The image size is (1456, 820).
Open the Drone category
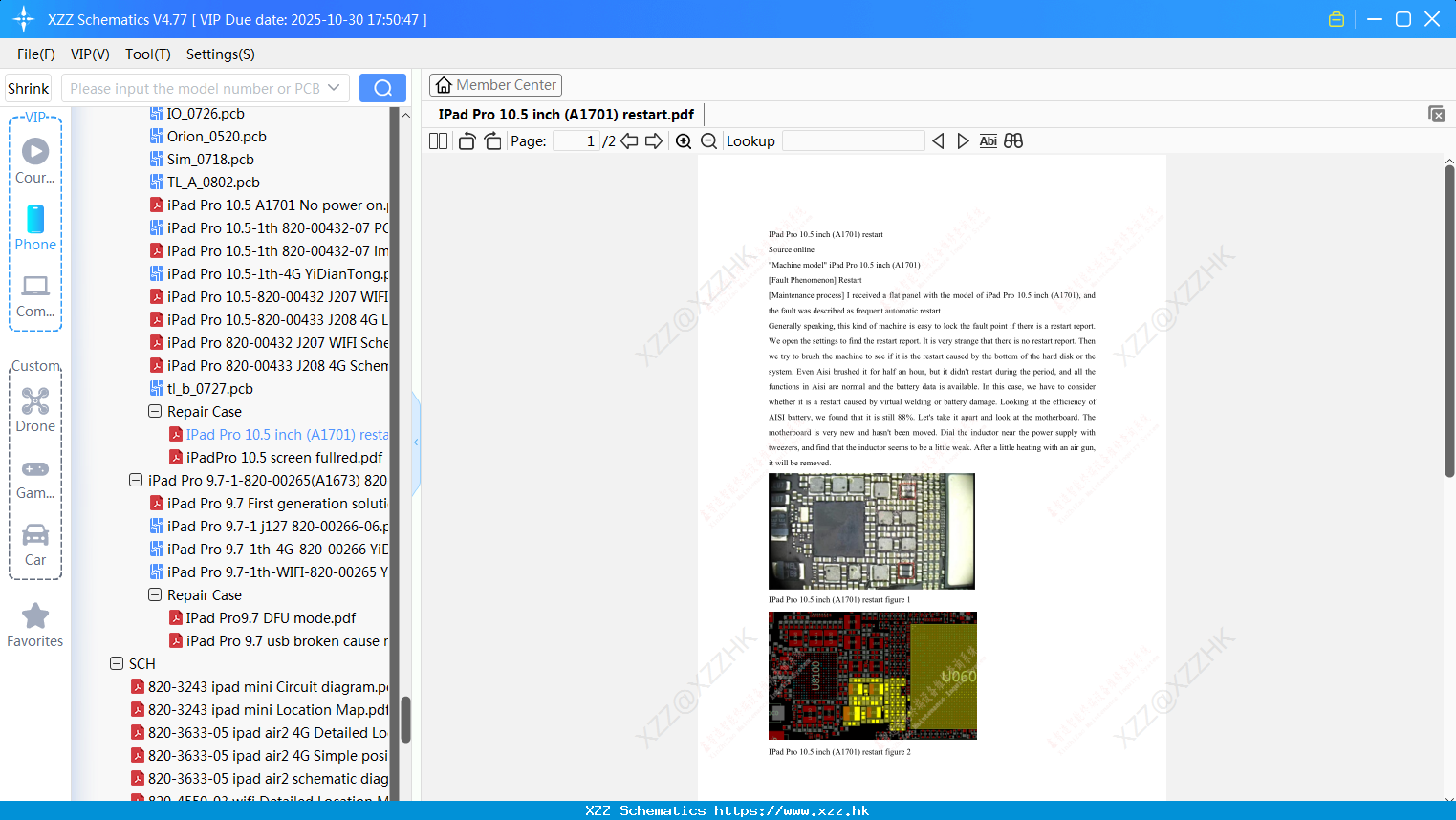point(35,410)
